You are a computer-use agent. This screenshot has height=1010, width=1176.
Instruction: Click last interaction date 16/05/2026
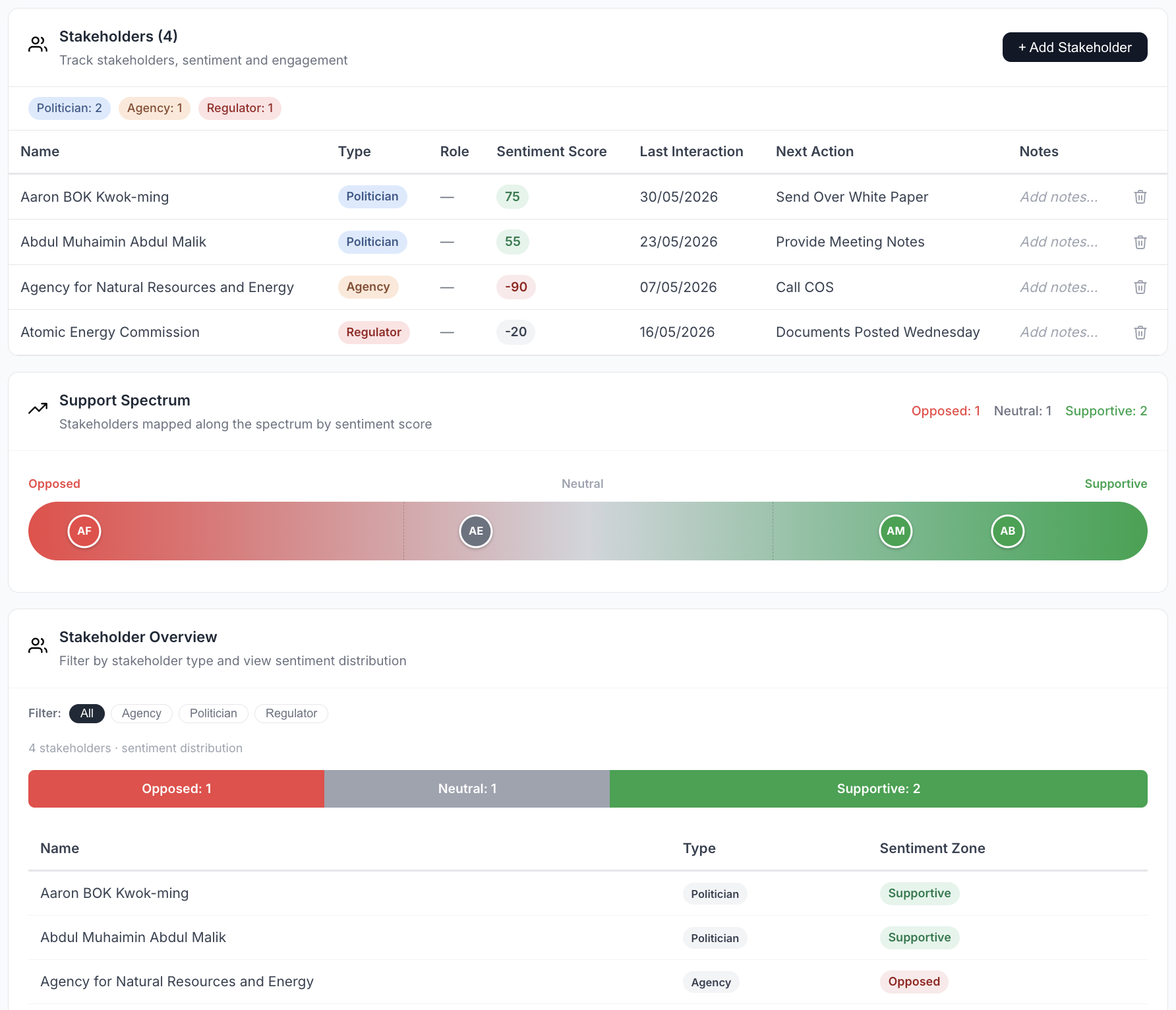pyautogui.click(x=677, y=332)
